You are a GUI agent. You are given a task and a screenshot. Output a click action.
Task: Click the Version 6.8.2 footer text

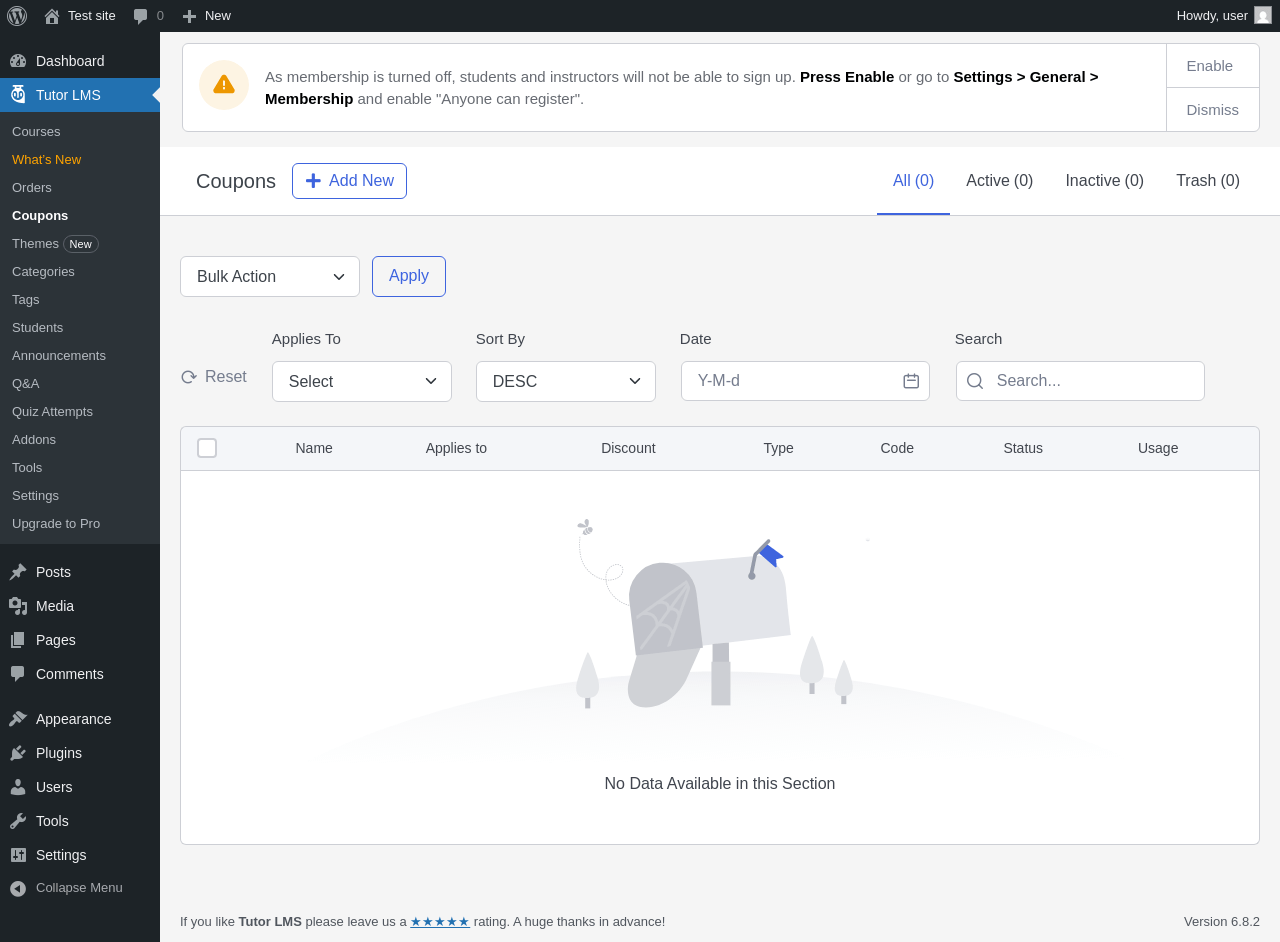click(x=1222, y=922)
